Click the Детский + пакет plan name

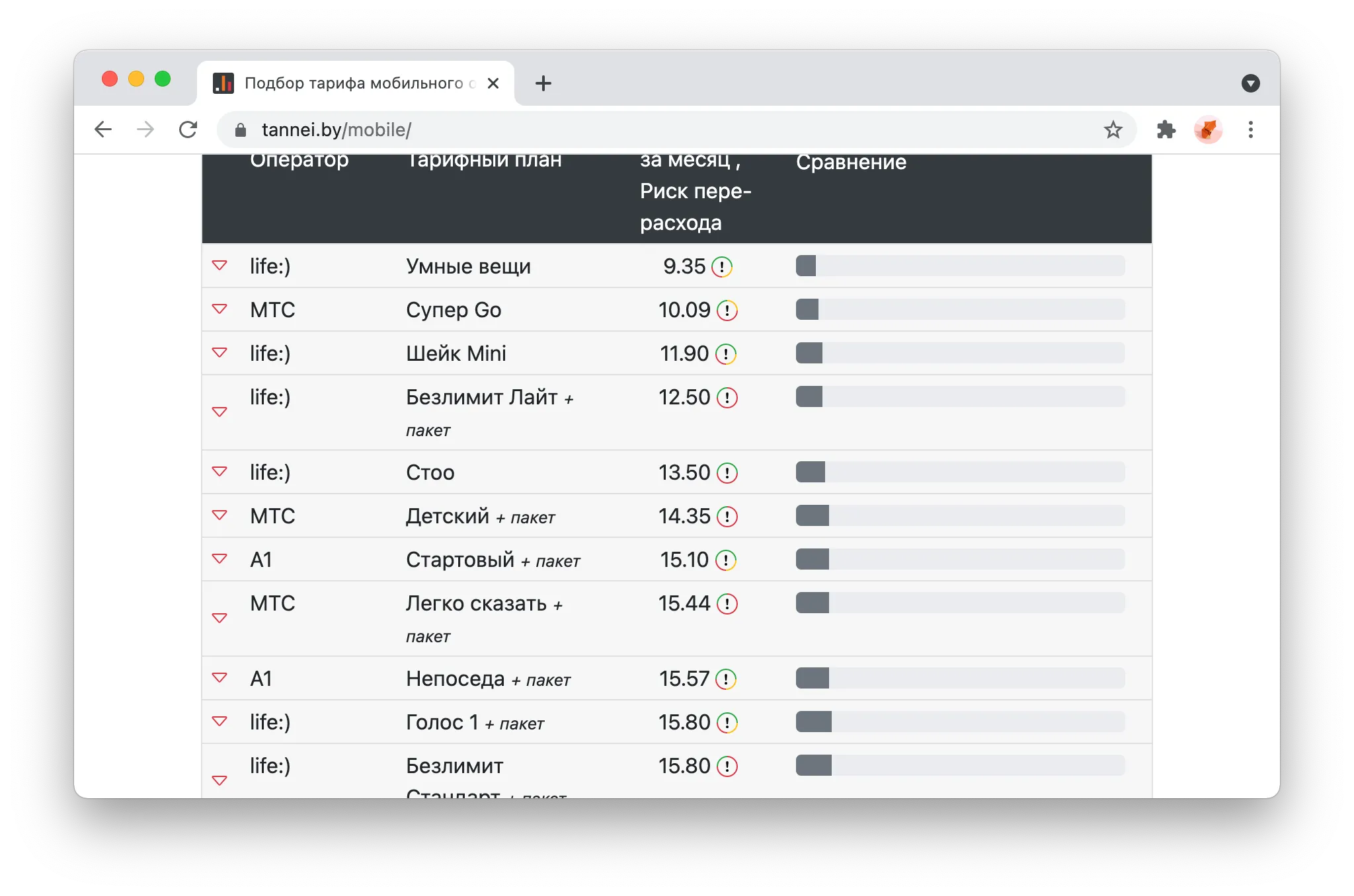click(x=481, y=516)
